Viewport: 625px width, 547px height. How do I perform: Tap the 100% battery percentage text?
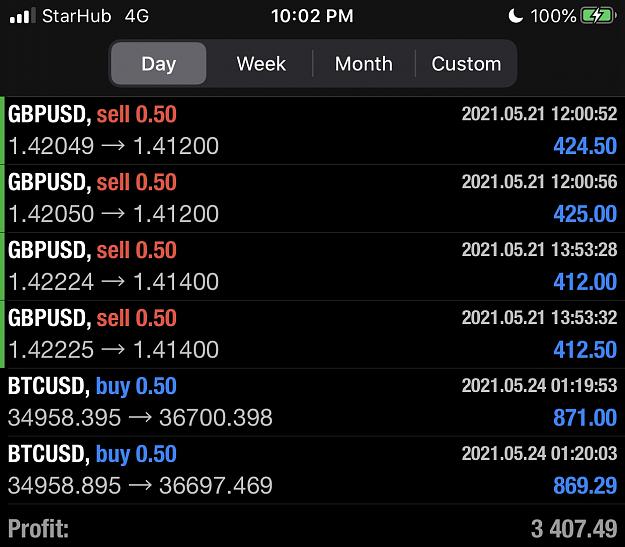tap(553, 16)
